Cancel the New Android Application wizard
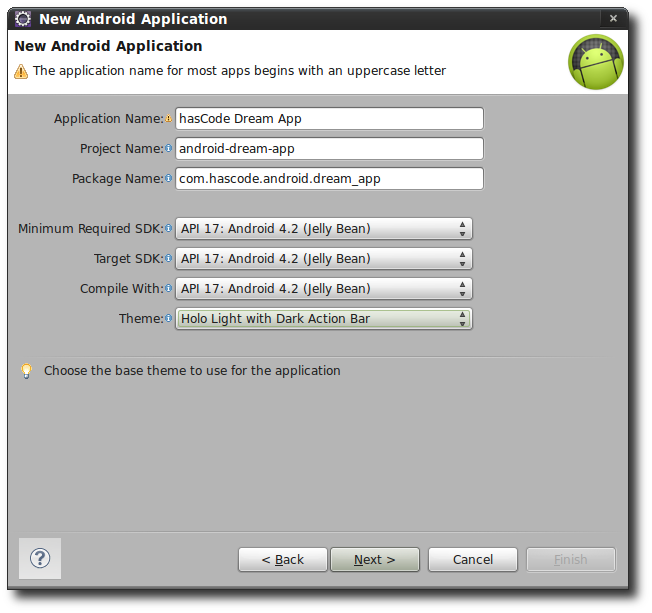652x613 pixels. coord(473,559)
